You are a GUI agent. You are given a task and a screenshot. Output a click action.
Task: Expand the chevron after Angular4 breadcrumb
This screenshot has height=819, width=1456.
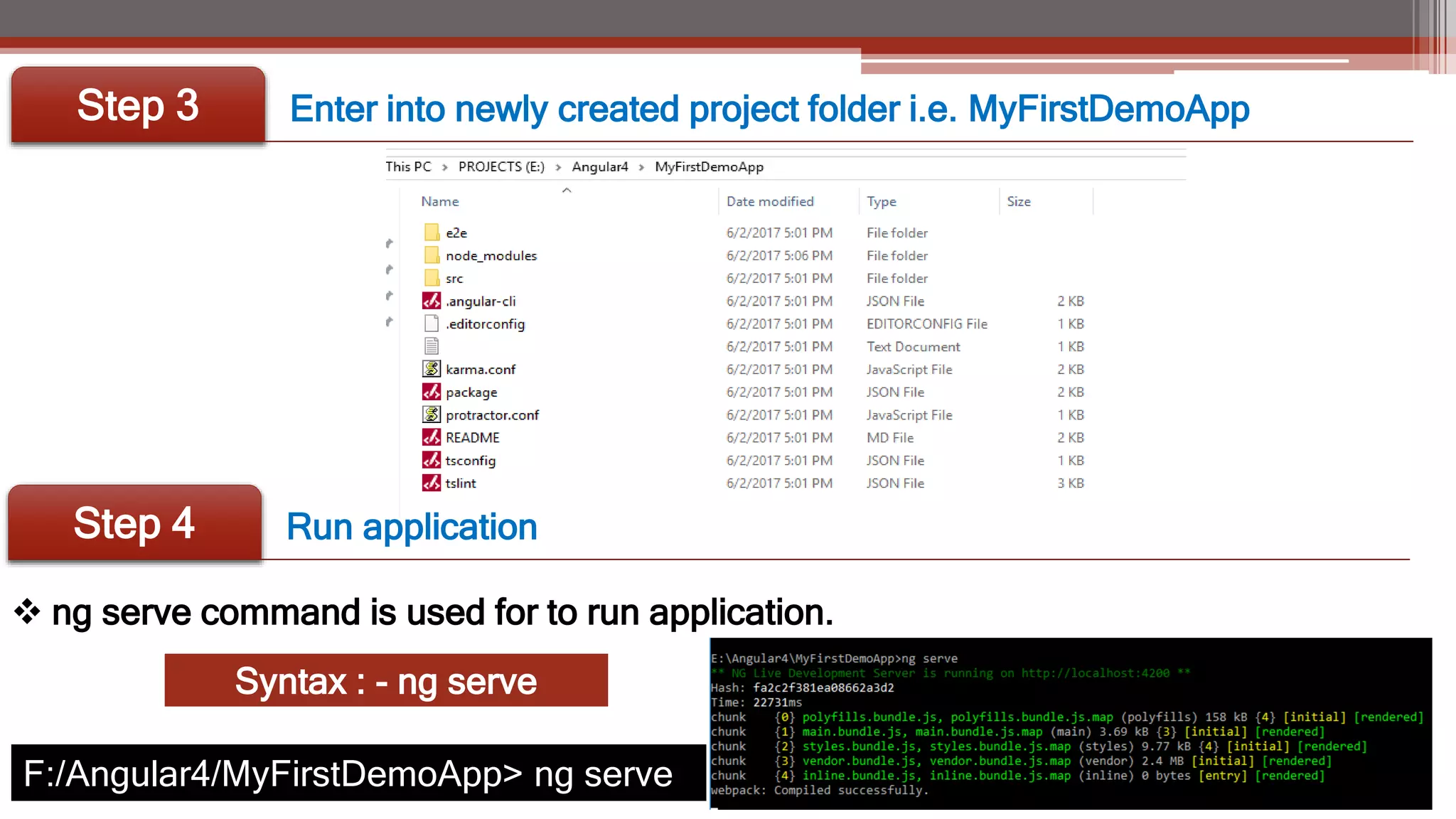pos(641,167)
